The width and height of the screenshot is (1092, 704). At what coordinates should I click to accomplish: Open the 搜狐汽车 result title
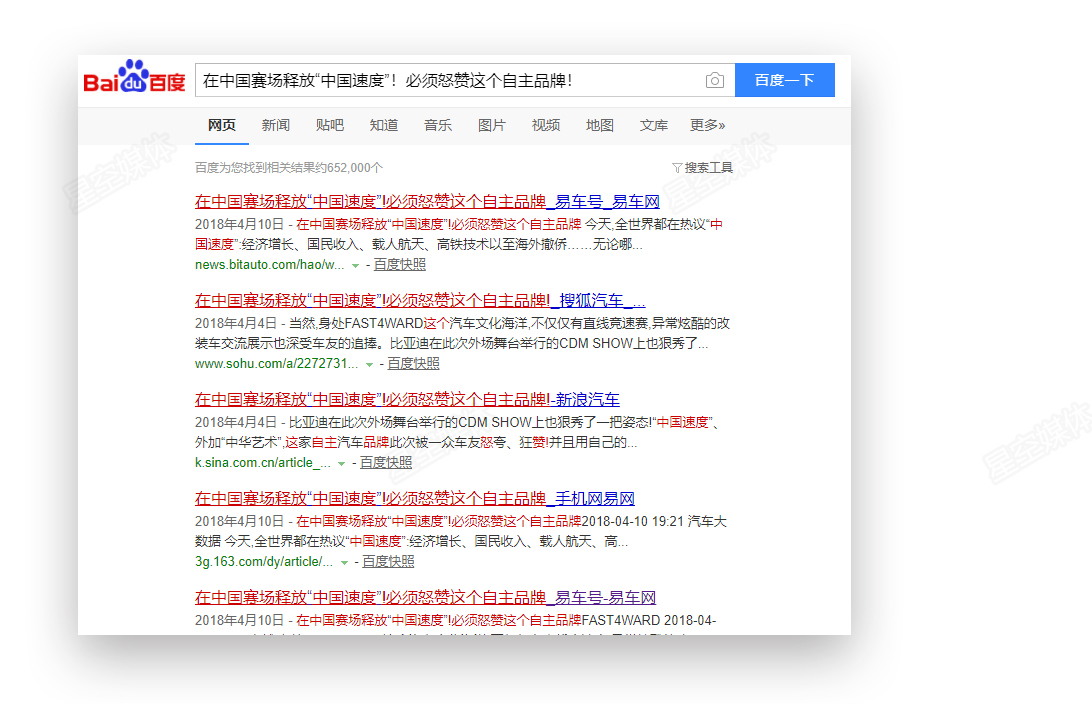pyautogui.click(x=420, y=300)
